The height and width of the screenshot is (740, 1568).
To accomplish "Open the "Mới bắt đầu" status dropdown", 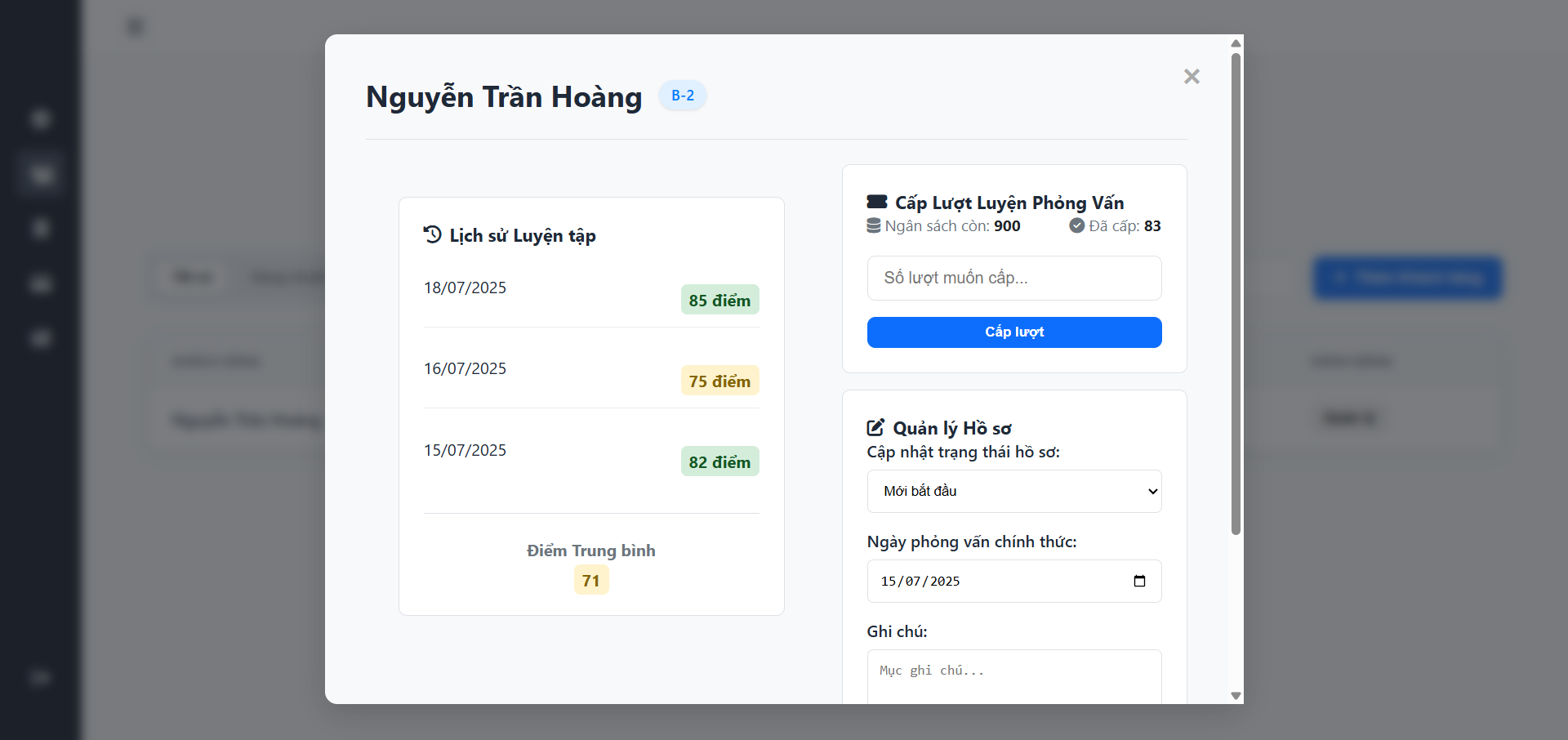I will (x=1013, y=491).
